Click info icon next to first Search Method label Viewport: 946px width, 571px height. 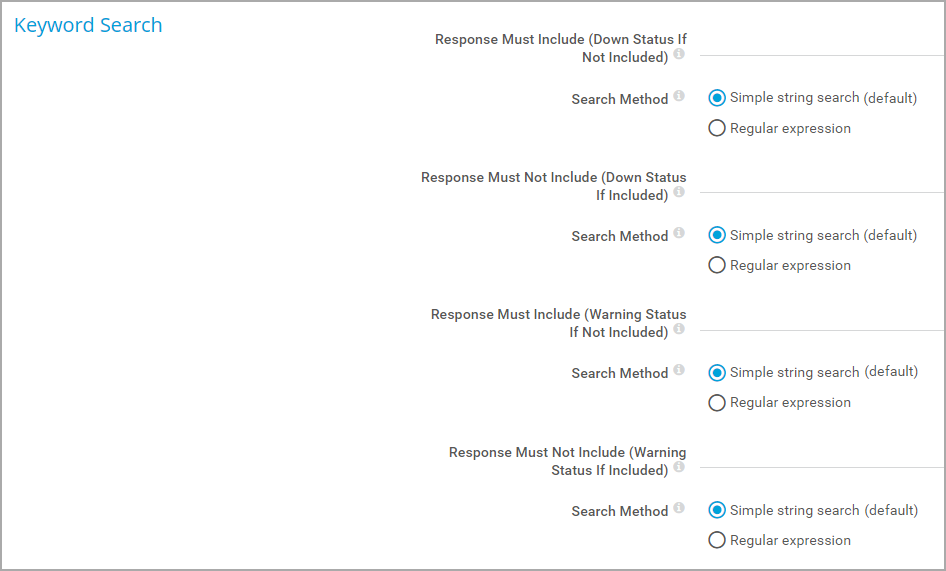click(679, 95)
